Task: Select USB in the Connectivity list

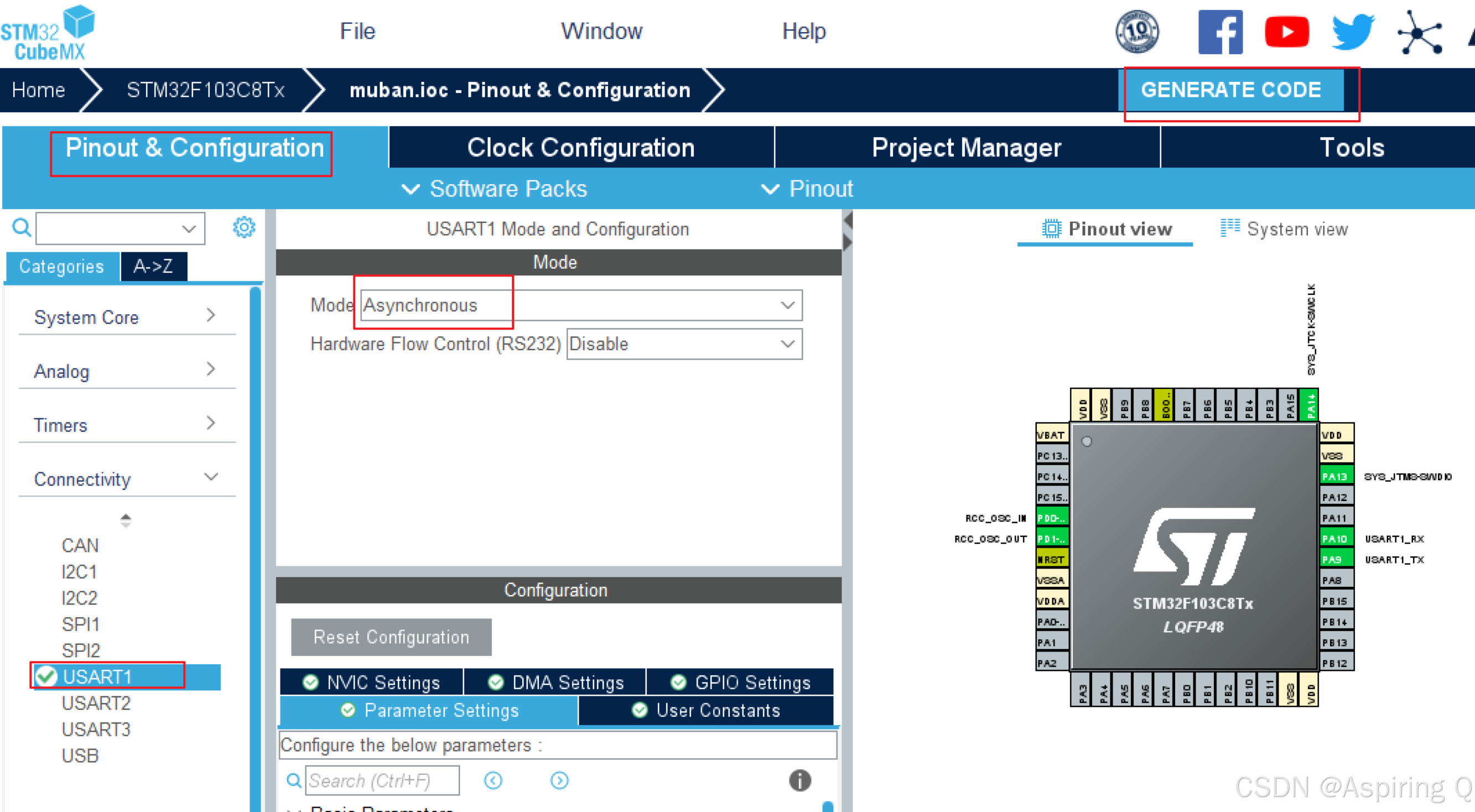Action: click(x=80, y=756)
